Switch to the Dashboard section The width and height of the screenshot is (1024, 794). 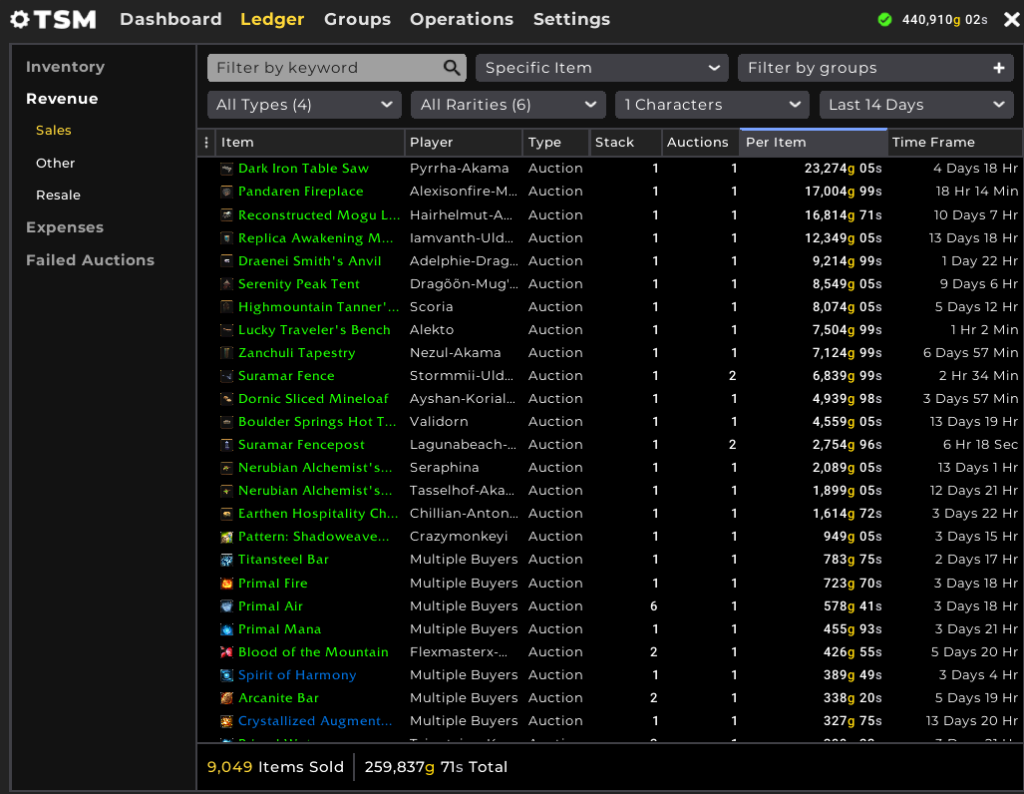(170, 19)
